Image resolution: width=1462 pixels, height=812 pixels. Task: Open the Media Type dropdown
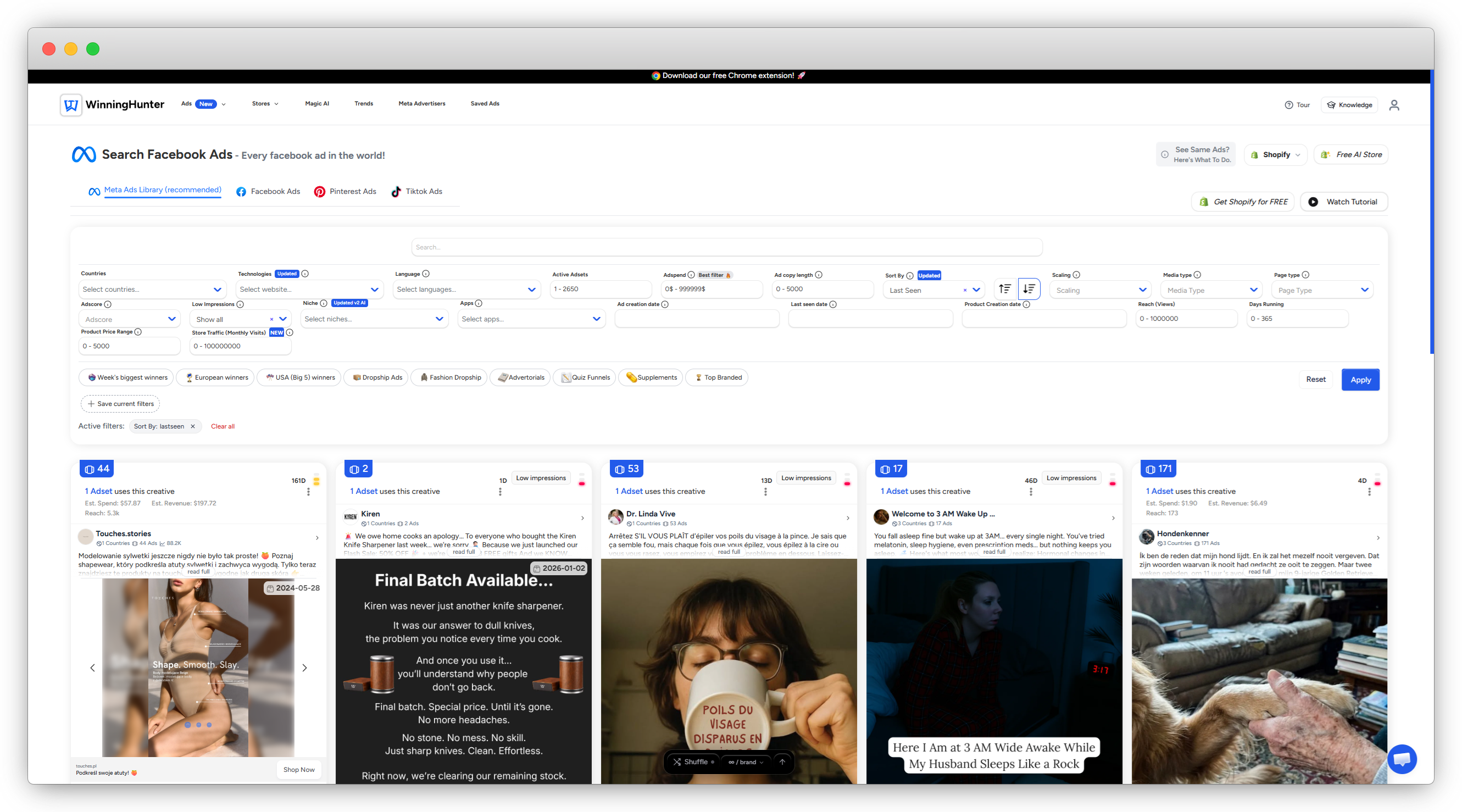1211,290
